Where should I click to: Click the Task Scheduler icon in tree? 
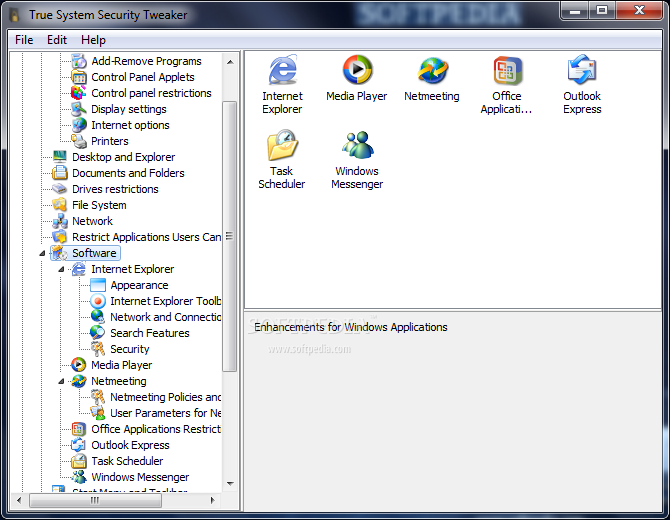point(79,461)
